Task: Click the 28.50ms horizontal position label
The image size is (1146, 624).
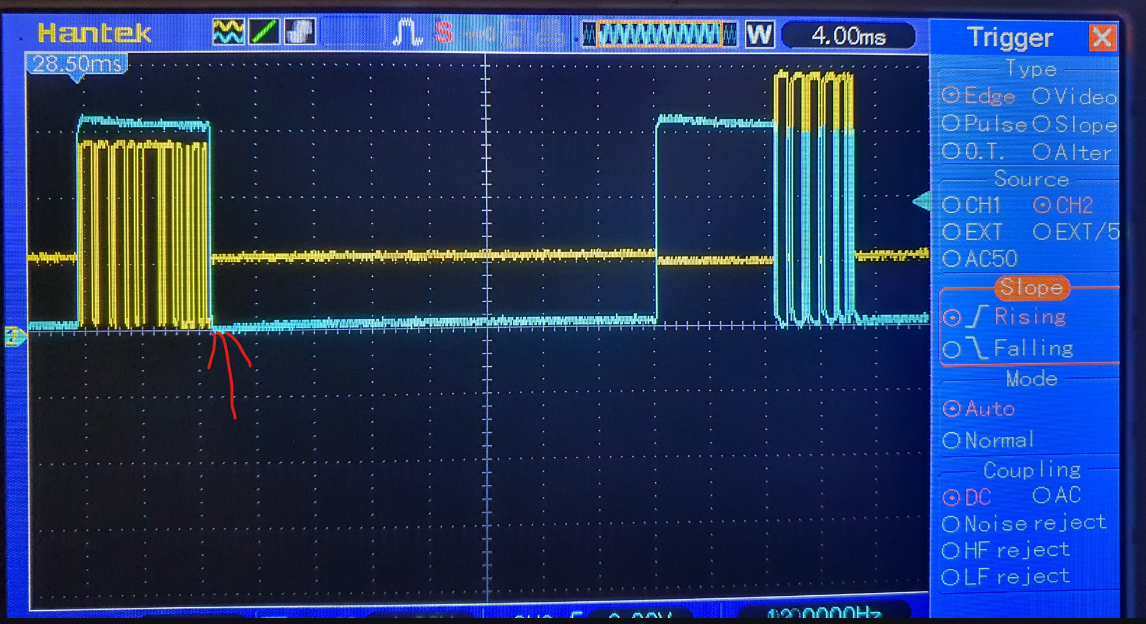Action: [x=77, y=65]
